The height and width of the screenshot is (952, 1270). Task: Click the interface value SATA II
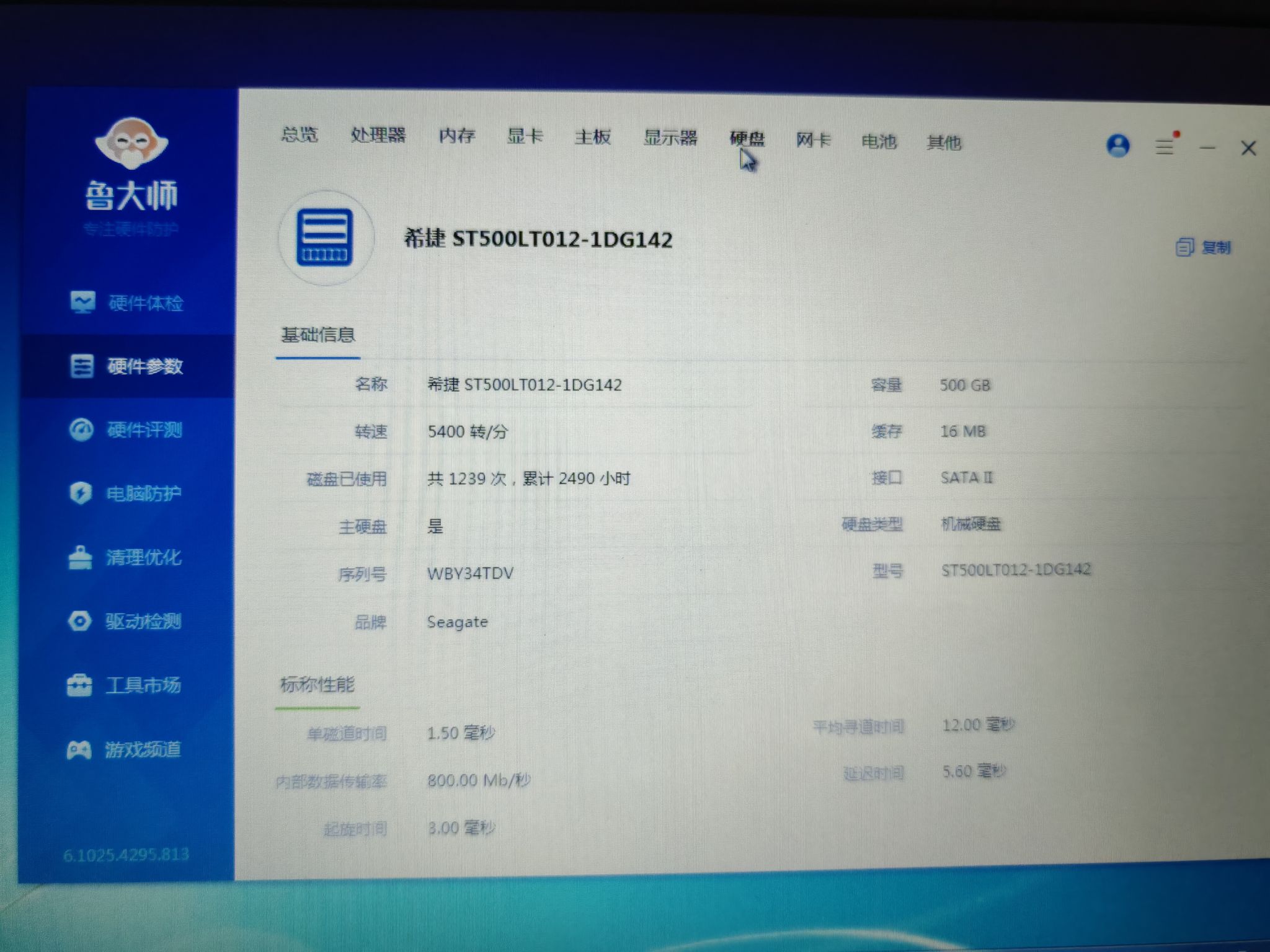[967, 477]
